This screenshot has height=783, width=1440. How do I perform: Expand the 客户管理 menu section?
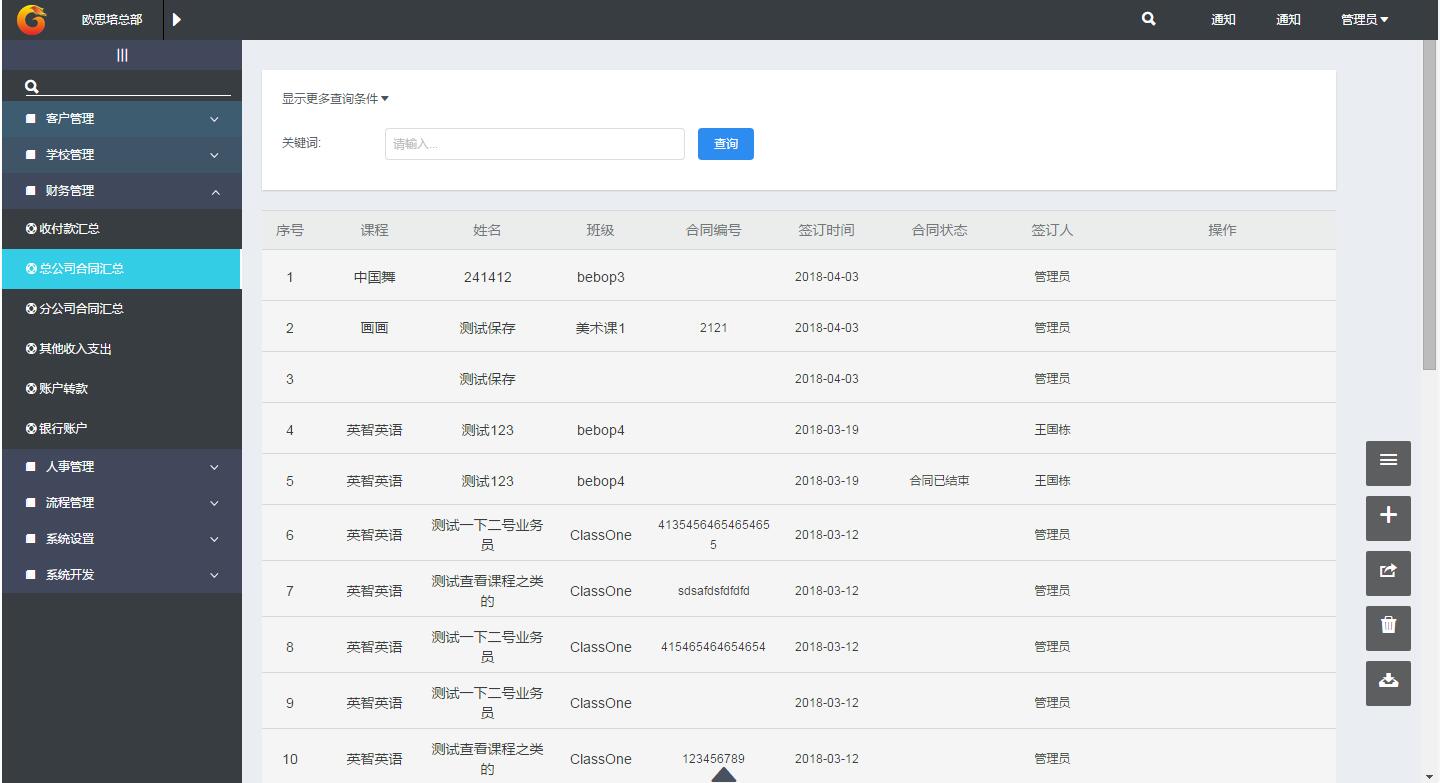pos(122,119)
